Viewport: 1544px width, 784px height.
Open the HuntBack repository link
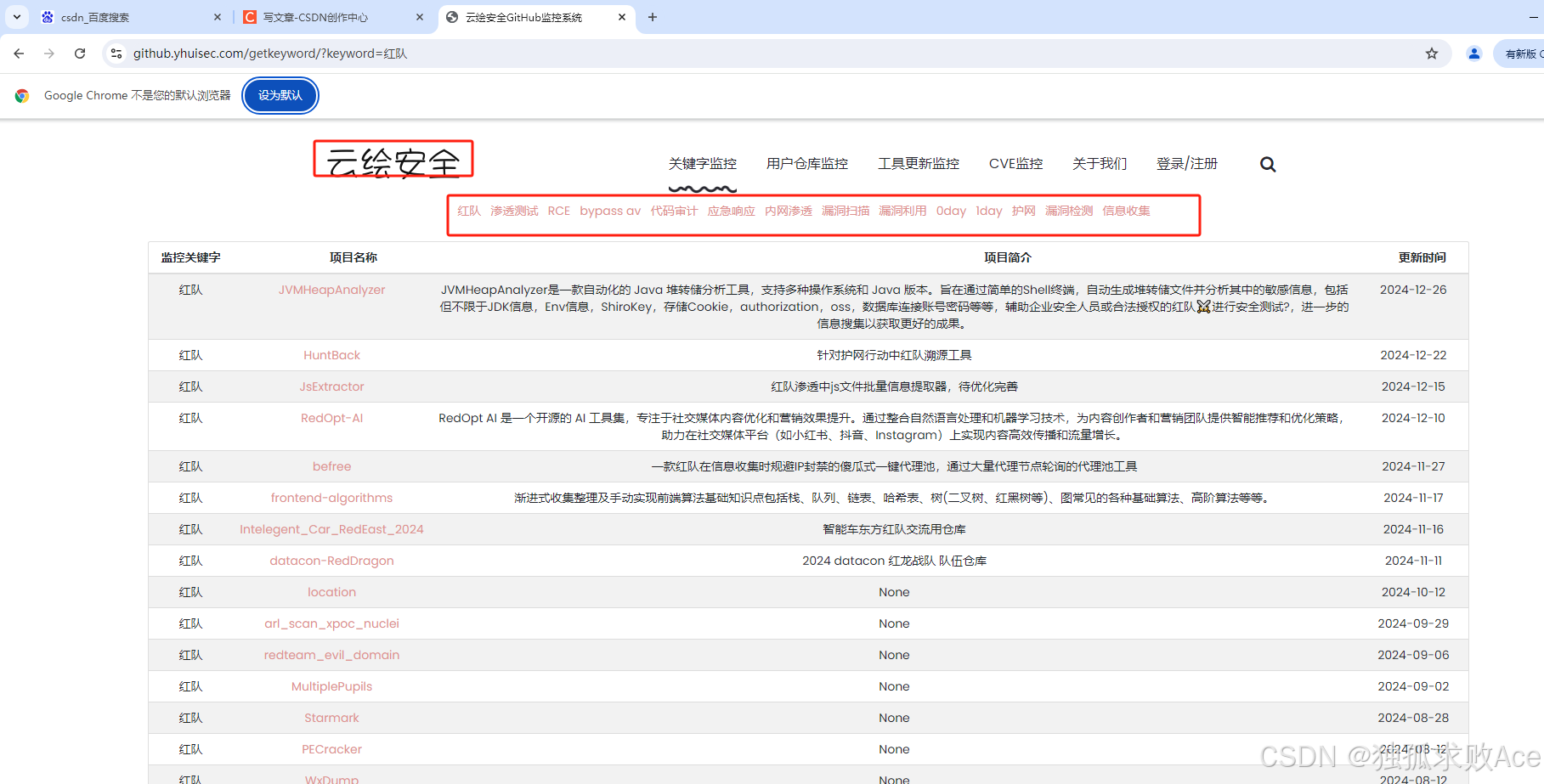331,355
